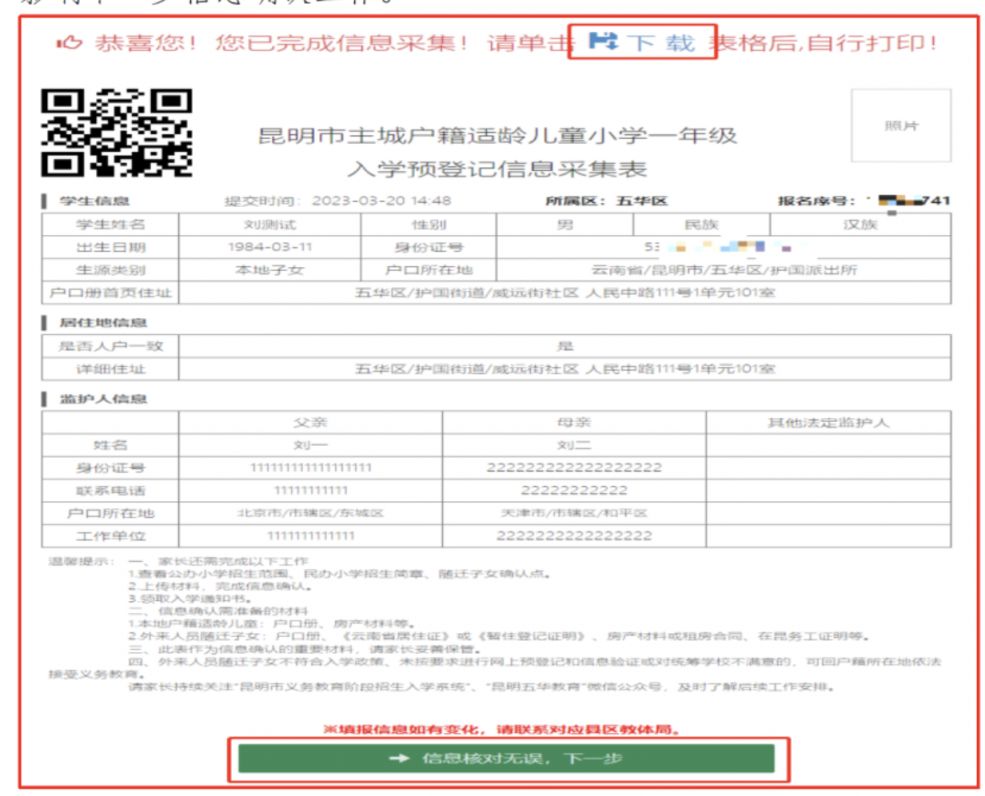985x796 pixels.
Task: Click the 监护人信息 section heading
Action: (103, 399)
